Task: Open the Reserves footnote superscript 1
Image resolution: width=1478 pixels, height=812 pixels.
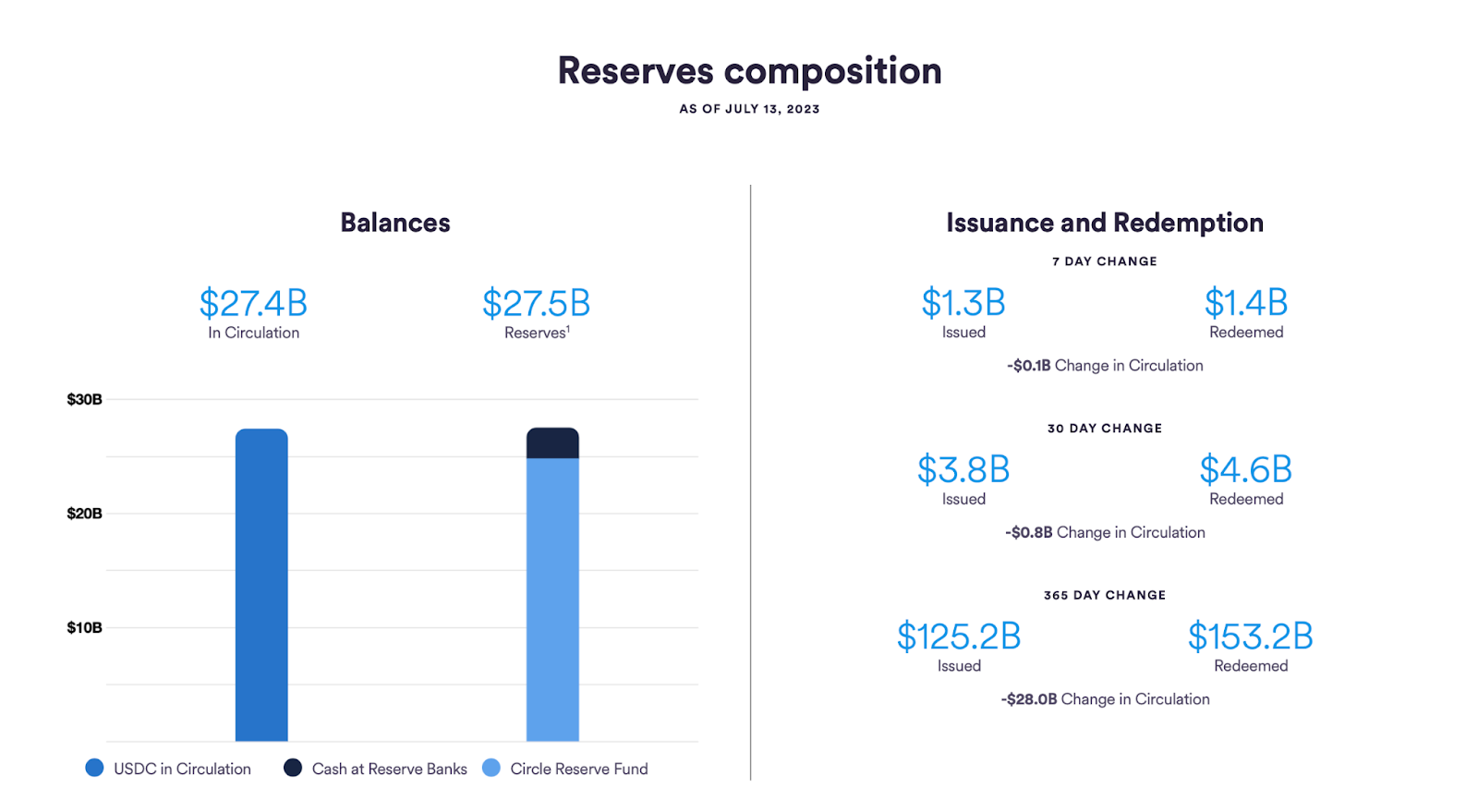Action: coord(568,329)
